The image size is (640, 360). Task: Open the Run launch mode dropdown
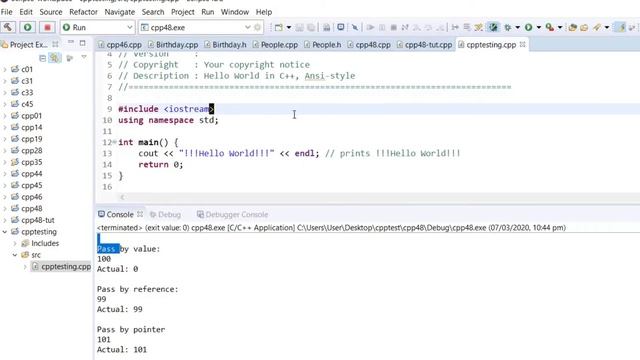pyautogui.click(x=130, y=27)
